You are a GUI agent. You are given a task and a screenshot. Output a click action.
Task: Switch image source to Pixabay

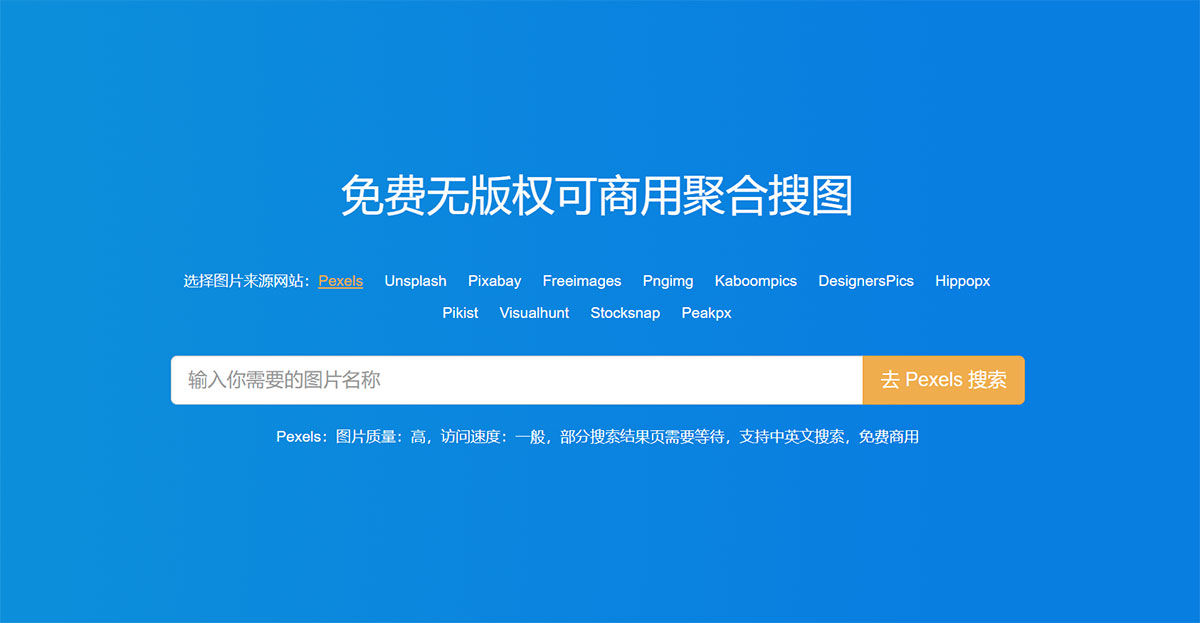[x=494, y=281]
